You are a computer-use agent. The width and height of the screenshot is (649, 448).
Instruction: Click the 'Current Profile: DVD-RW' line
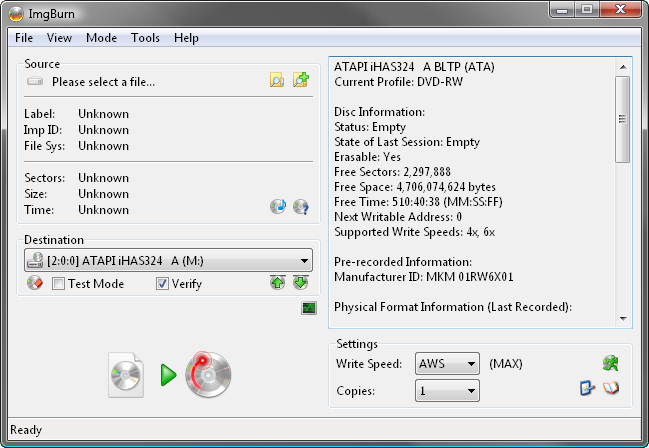click(399, 82)
